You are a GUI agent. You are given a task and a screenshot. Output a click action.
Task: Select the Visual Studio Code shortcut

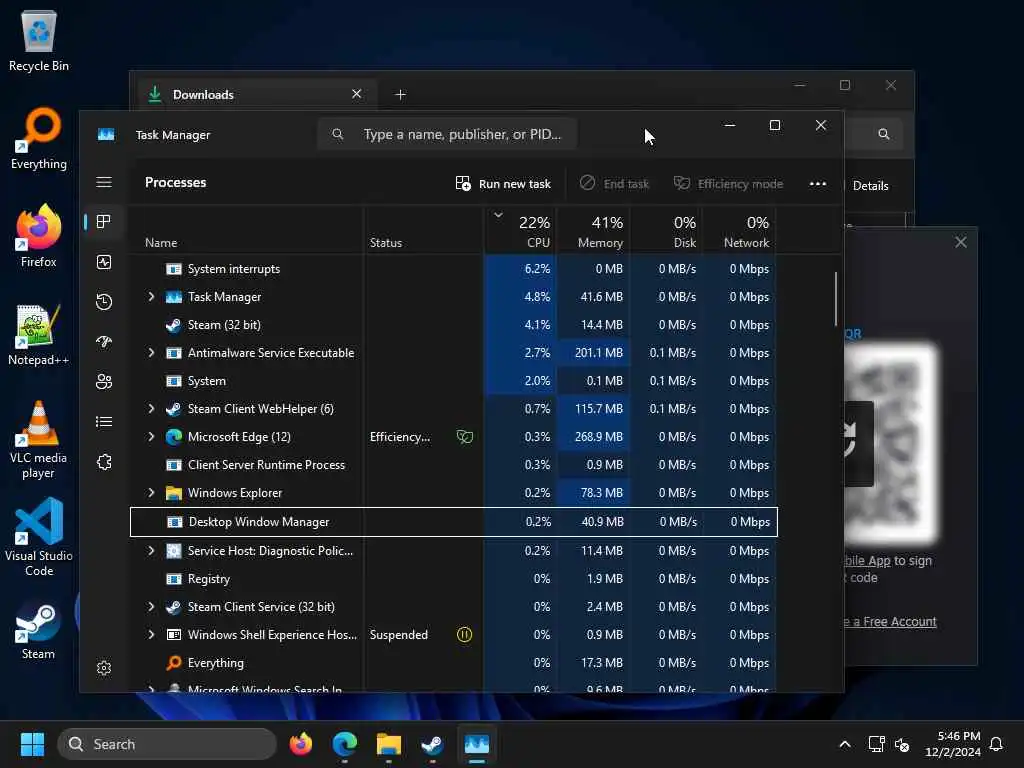(x=39, y=537)
